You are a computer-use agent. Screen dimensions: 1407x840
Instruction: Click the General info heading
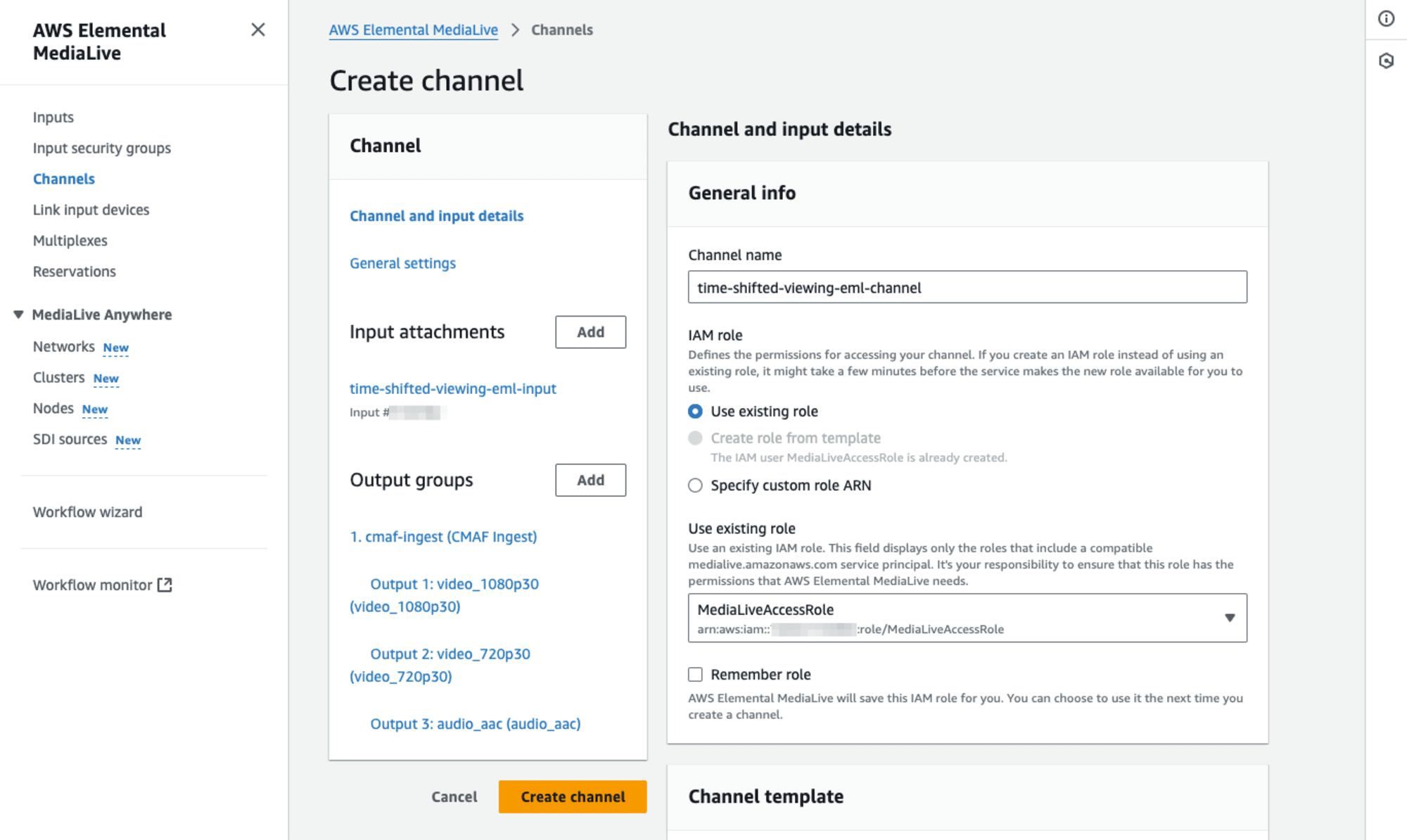(742, 193)
